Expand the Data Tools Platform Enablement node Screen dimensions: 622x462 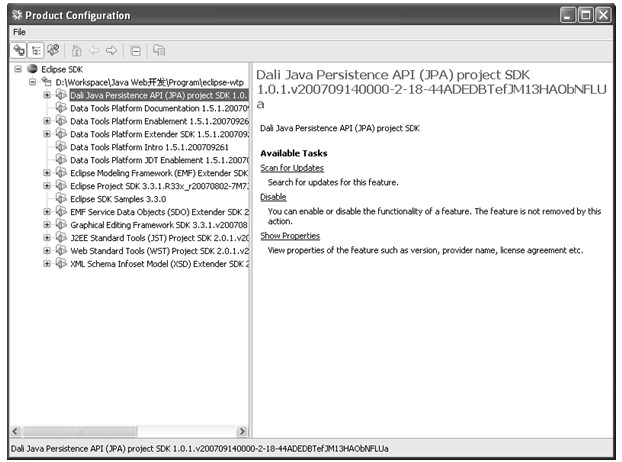pos(47,121)
